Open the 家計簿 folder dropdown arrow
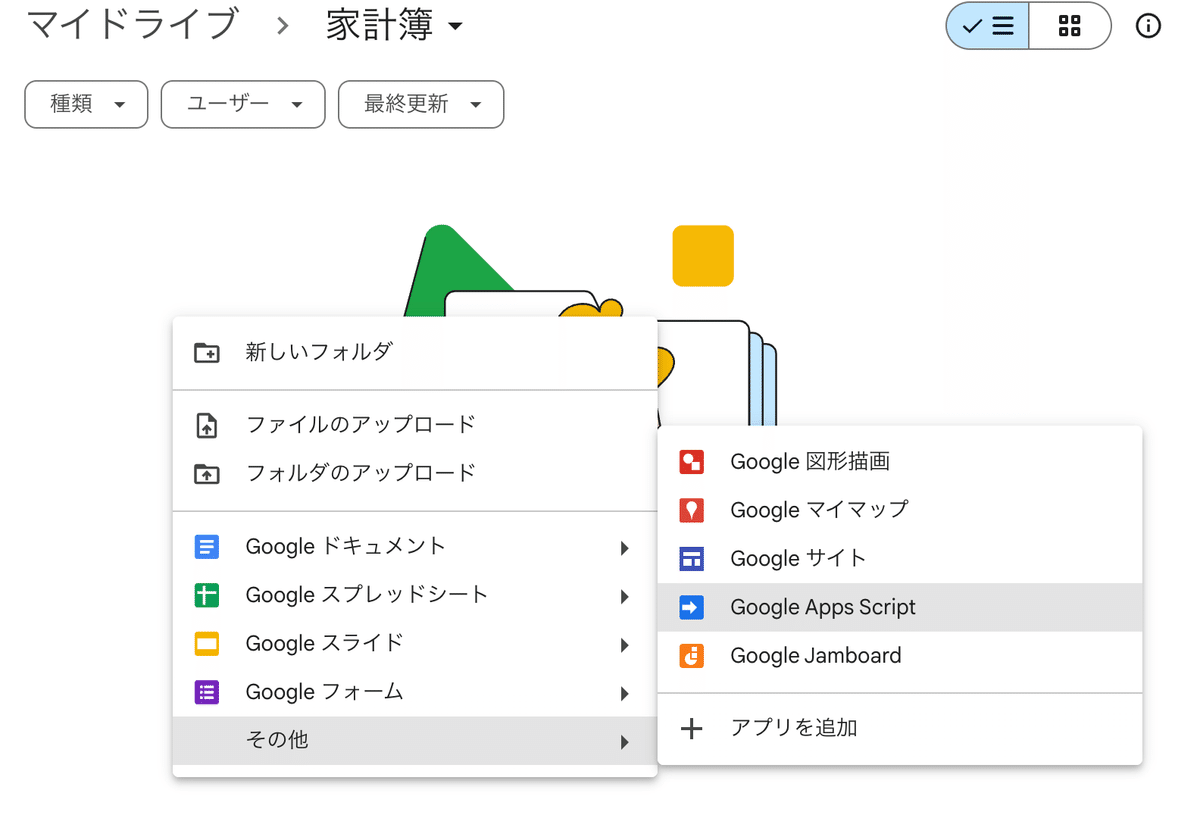Screen dimensions: 1200x830 (456, 27)
